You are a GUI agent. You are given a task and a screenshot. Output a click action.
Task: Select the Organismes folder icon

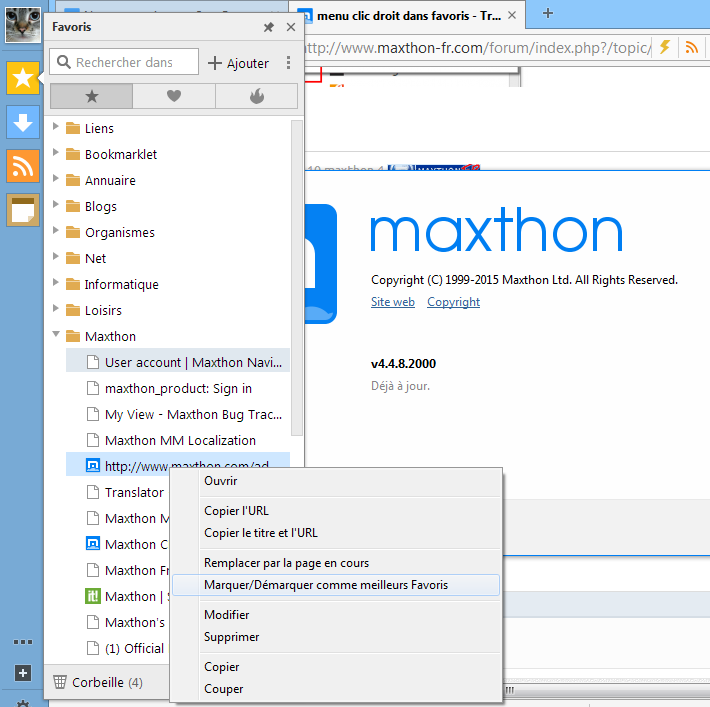(72, 232)
